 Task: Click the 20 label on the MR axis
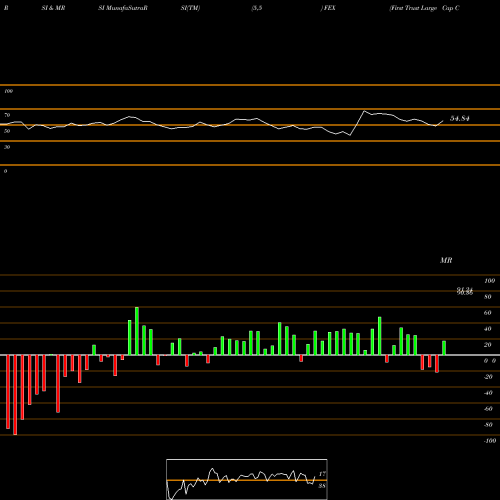[487, 345]
